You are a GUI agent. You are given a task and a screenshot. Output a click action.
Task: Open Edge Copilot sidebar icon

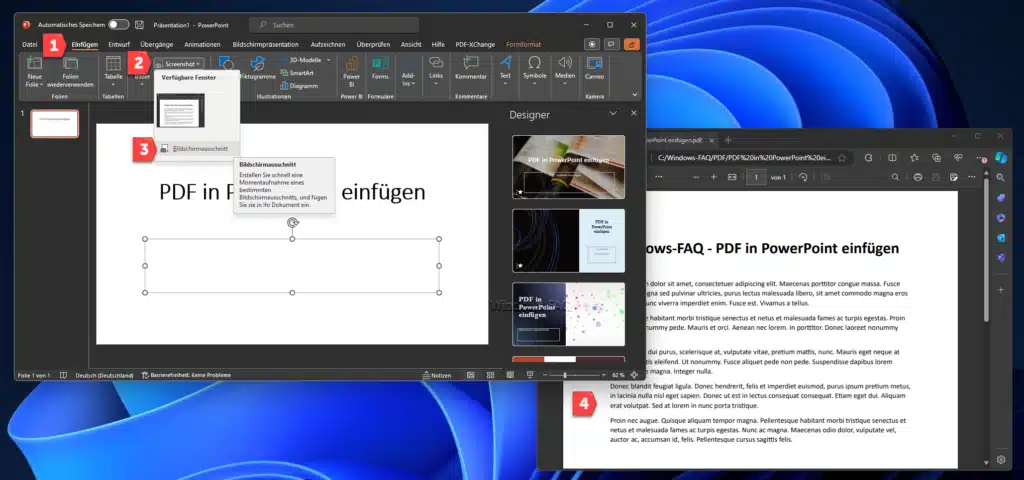pyautogui.click(x=1001, y=157)
